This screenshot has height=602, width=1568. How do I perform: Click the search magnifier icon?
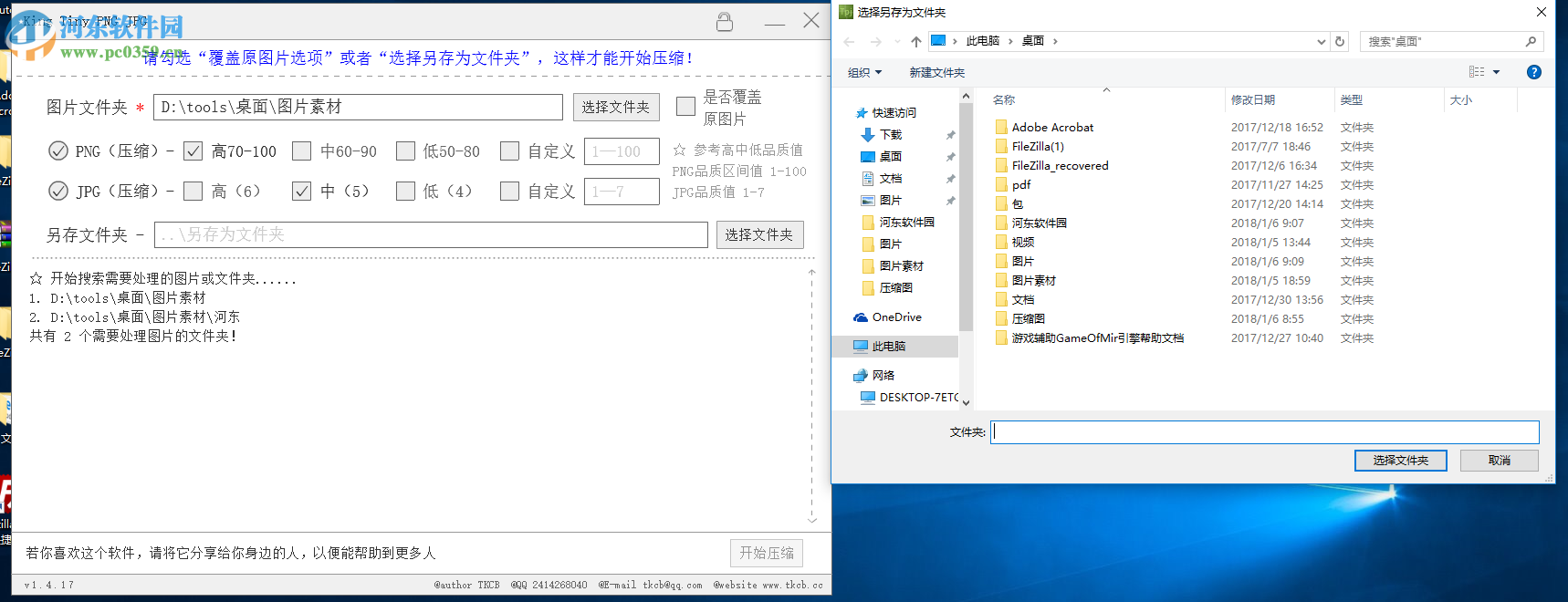coord(1531,41)
